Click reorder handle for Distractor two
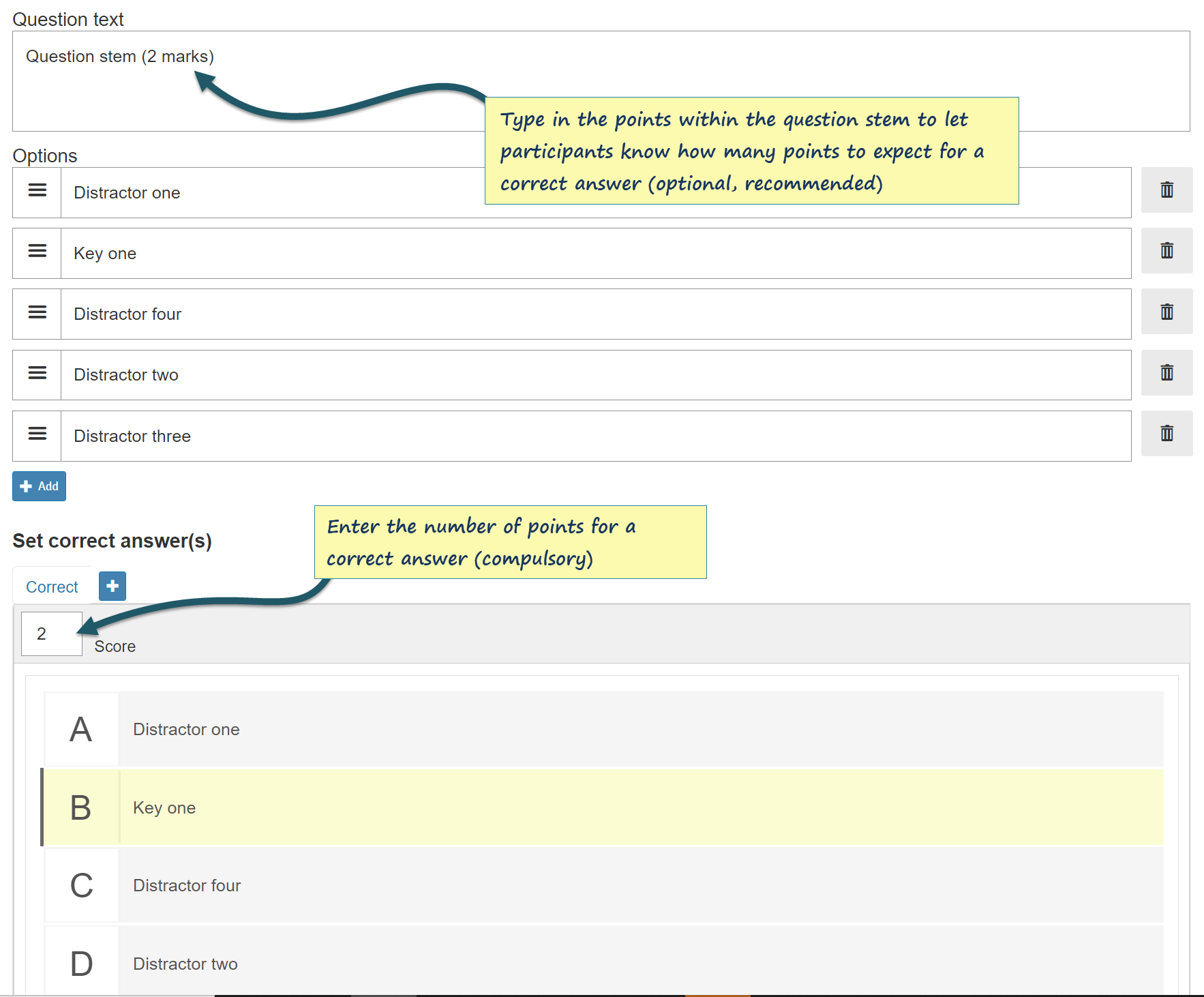The width and height of the screenshot is (1204, 997). coord(37,373)
